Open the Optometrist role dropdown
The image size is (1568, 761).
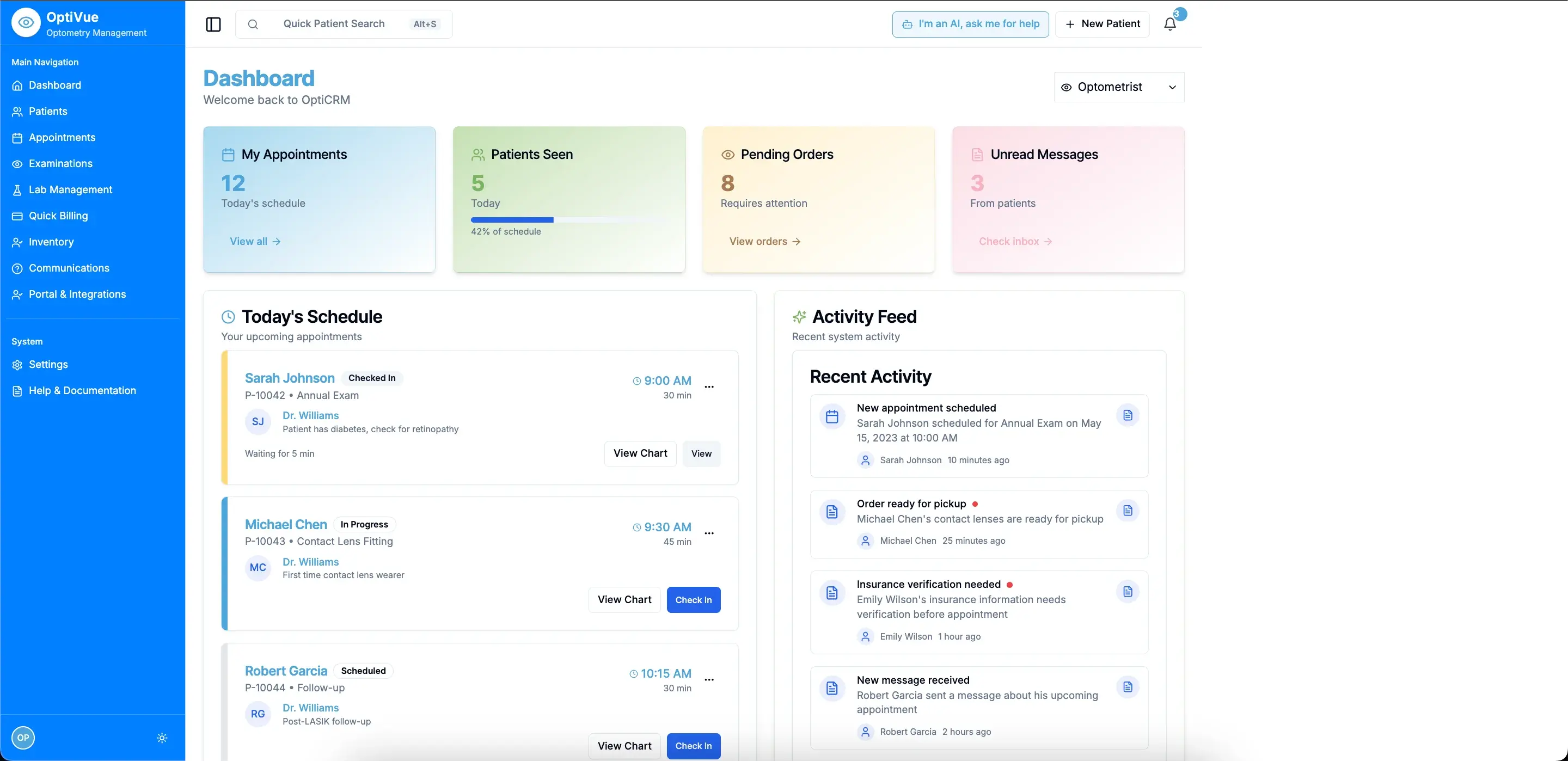coord(1119,87)
